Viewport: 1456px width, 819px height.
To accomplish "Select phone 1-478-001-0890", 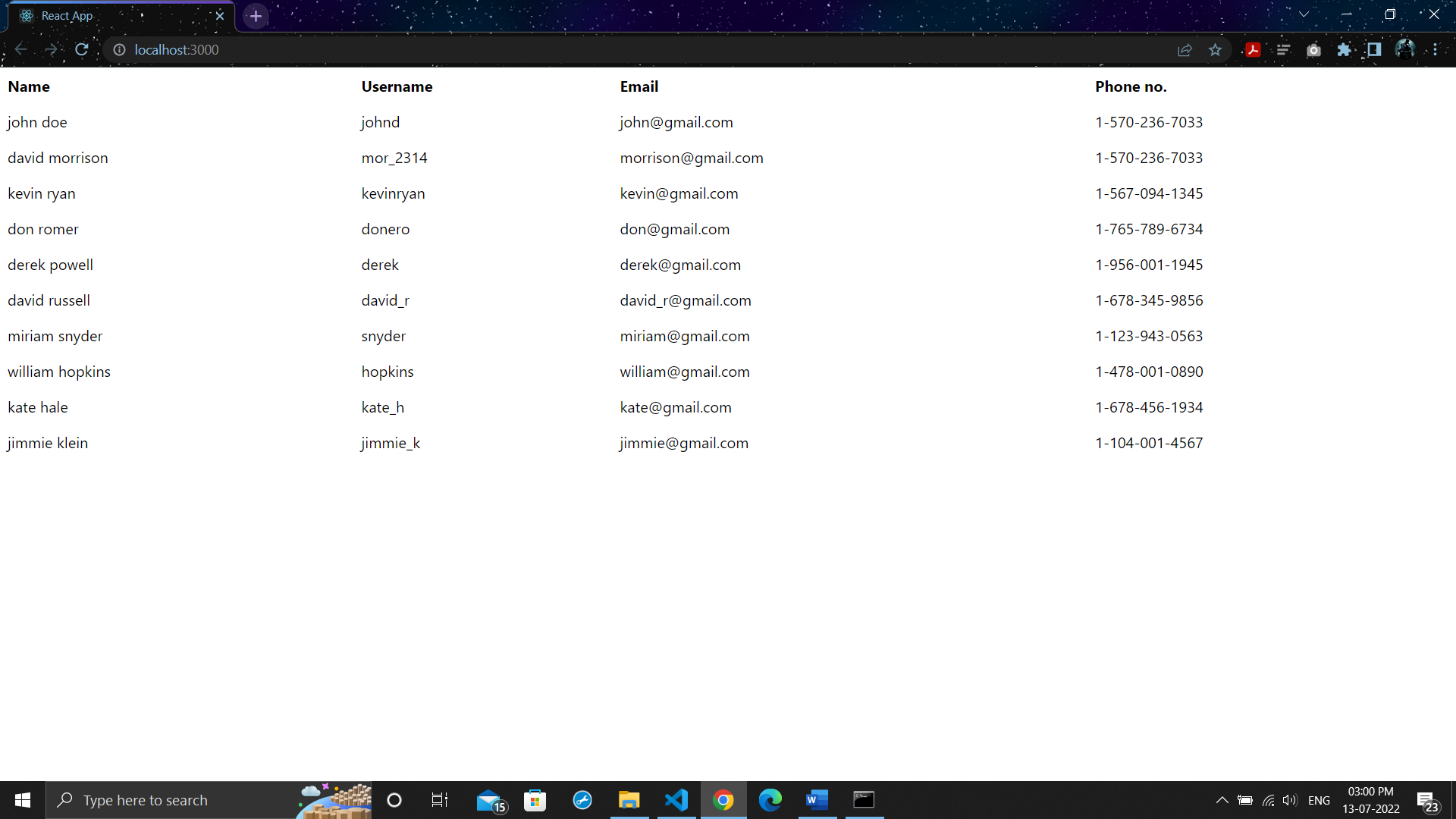I will coord(1149,372).
